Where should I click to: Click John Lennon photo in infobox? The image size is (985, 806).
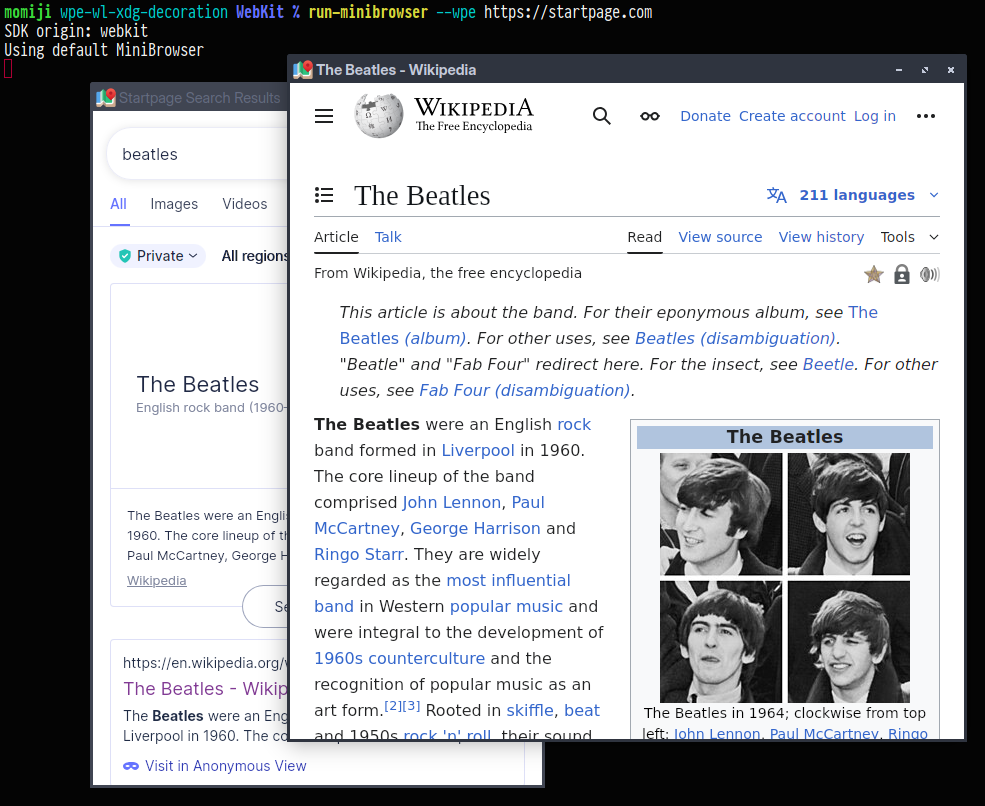[x=721, y=514]
